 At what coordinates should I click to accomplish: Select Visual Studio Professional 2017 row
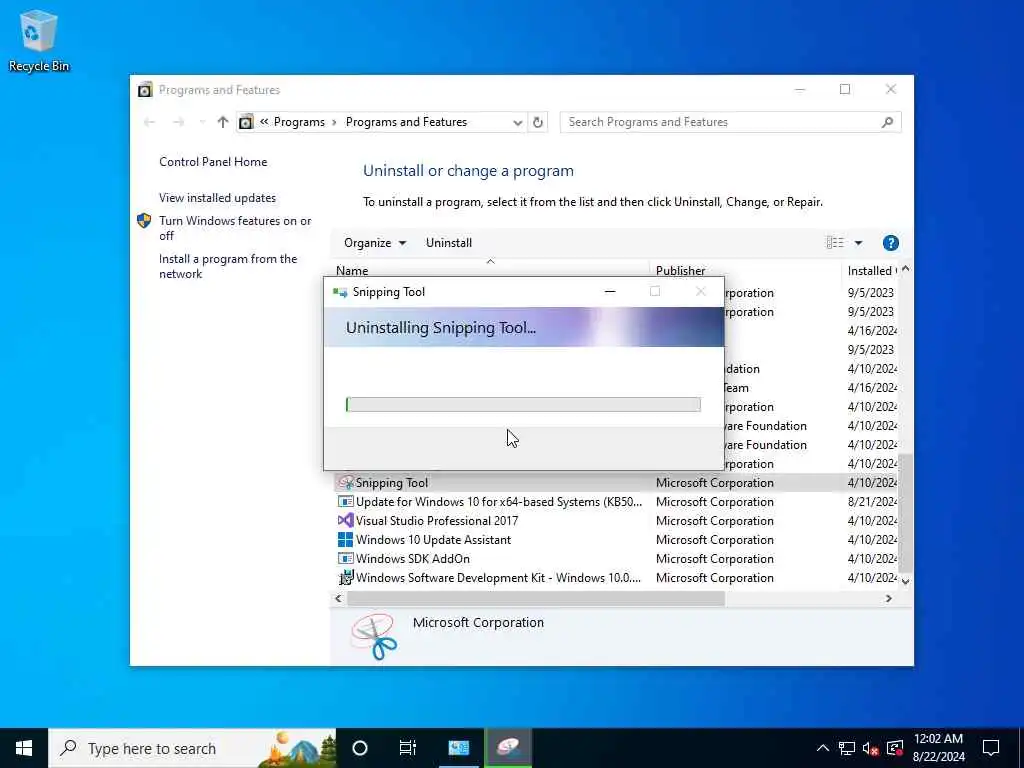616,520
